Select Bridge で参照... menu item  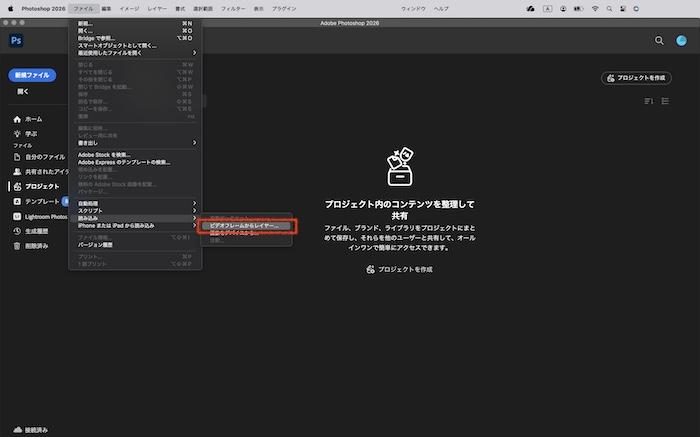[135, 38]
